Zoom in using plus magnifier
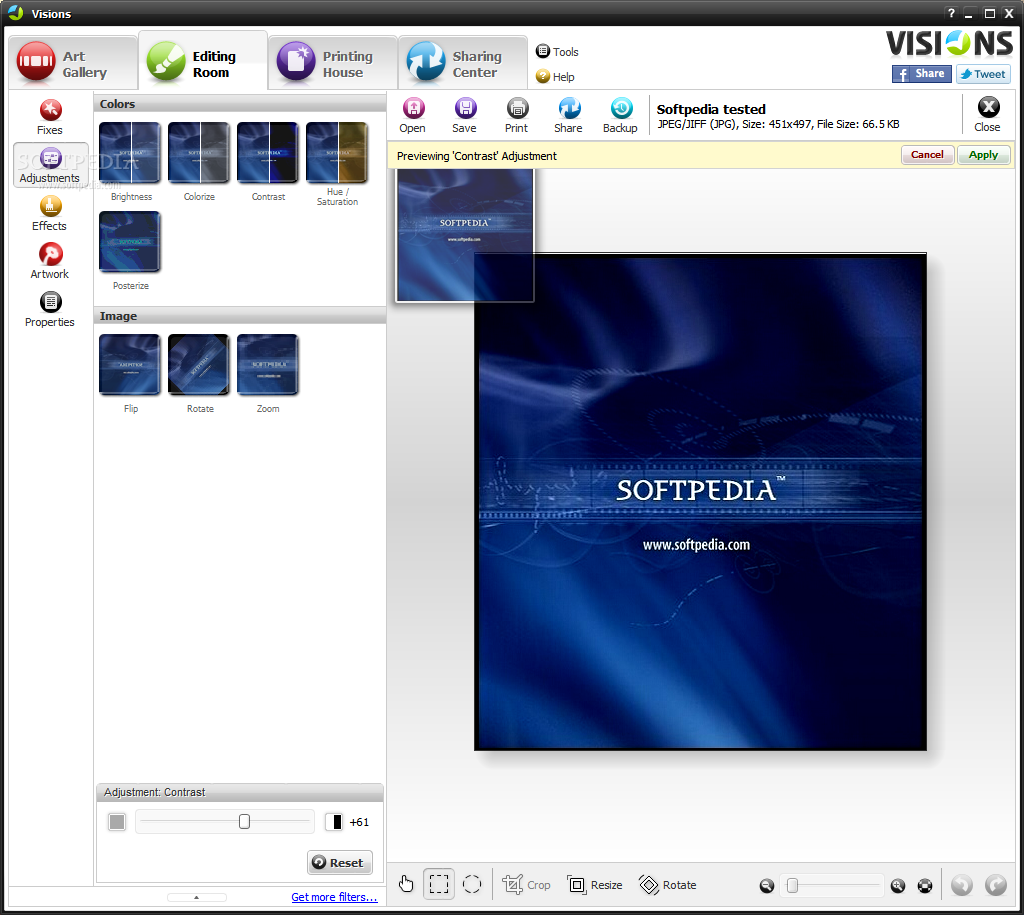The image size is (1024, 915). click(898, 886)
